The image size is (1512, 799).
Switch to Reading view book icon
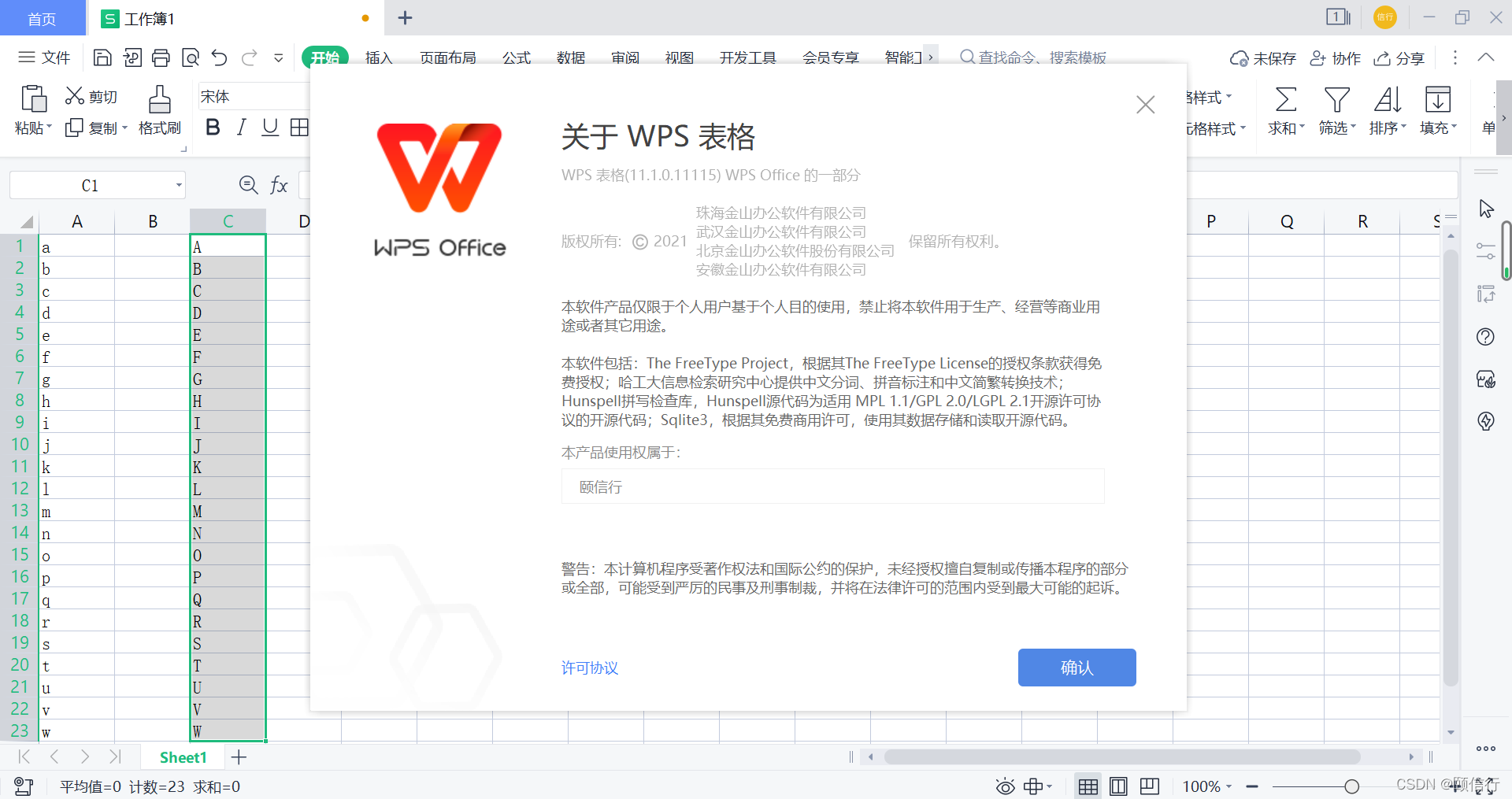point(1150,786)
